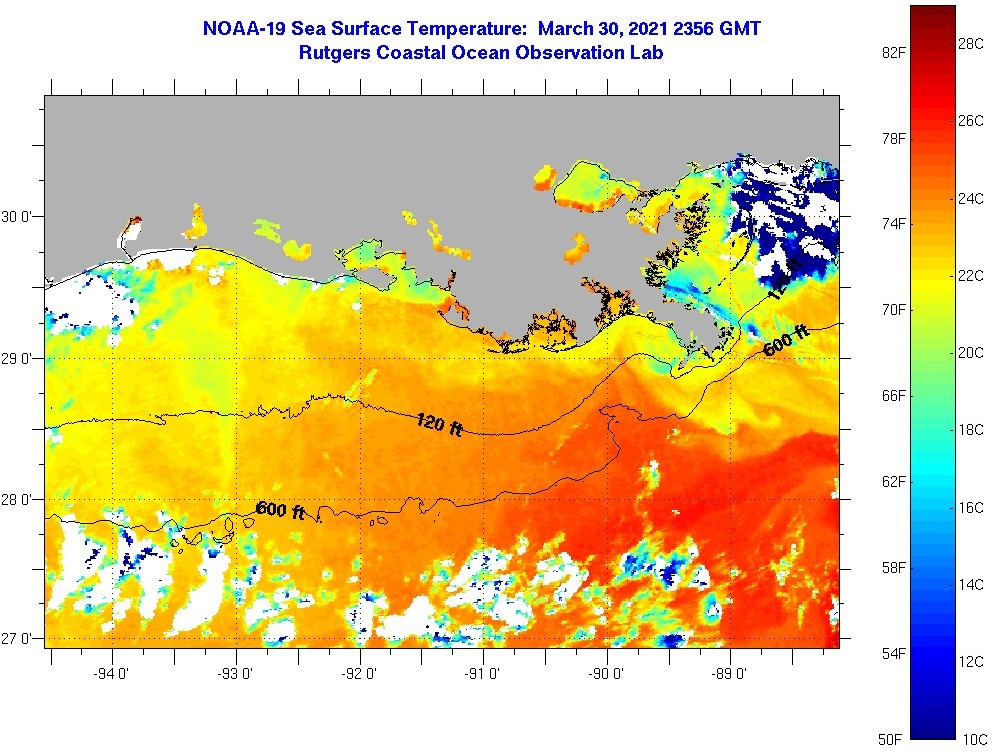This screenshot has width=992, height=754.
Task: Click the 82F colorbar label
Action: coord(894,53)
